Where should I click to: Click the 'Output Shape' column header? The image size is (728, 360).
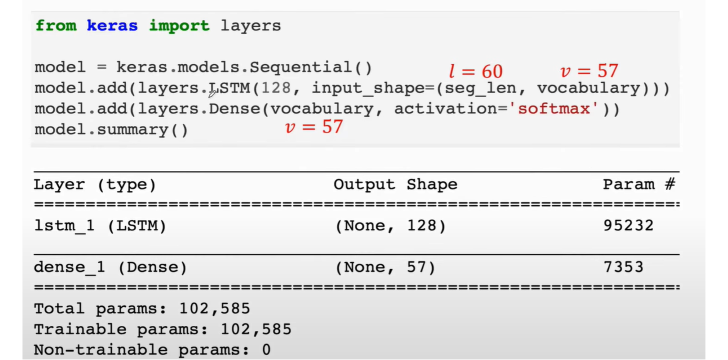(x=395, y=184)
